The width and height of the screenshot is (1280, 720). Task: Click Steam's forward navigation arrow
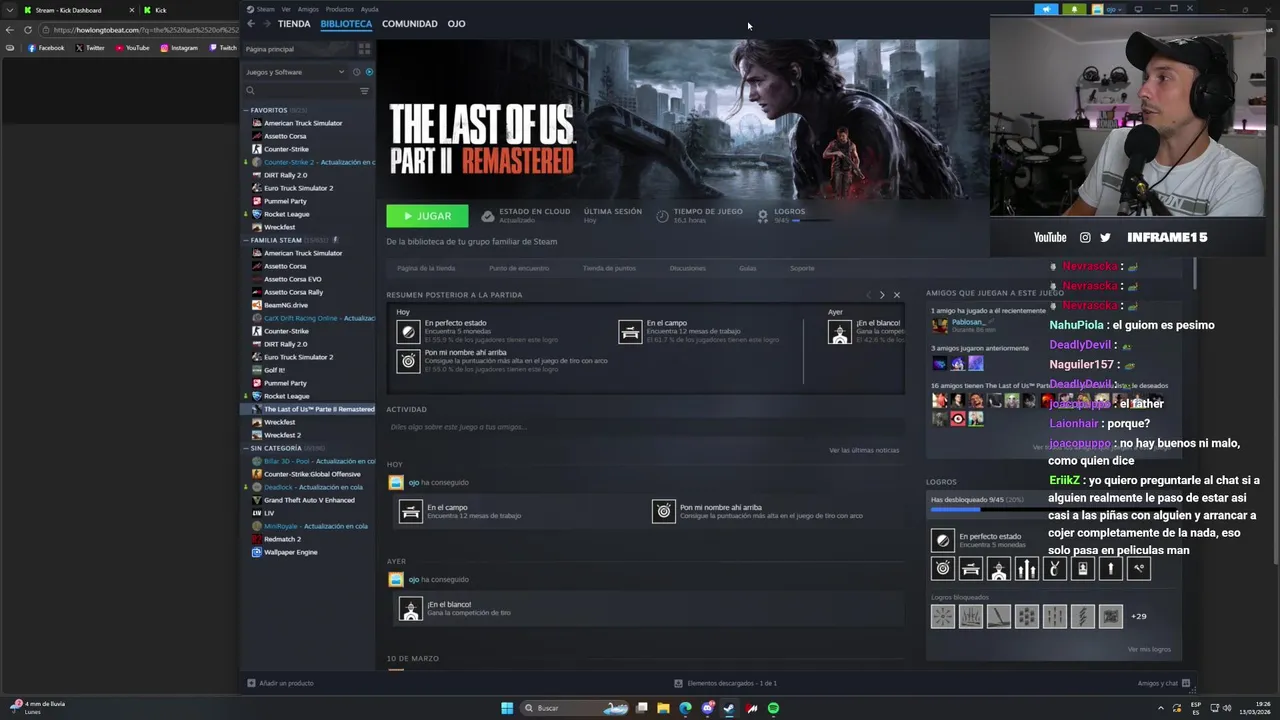coord(265,23)
